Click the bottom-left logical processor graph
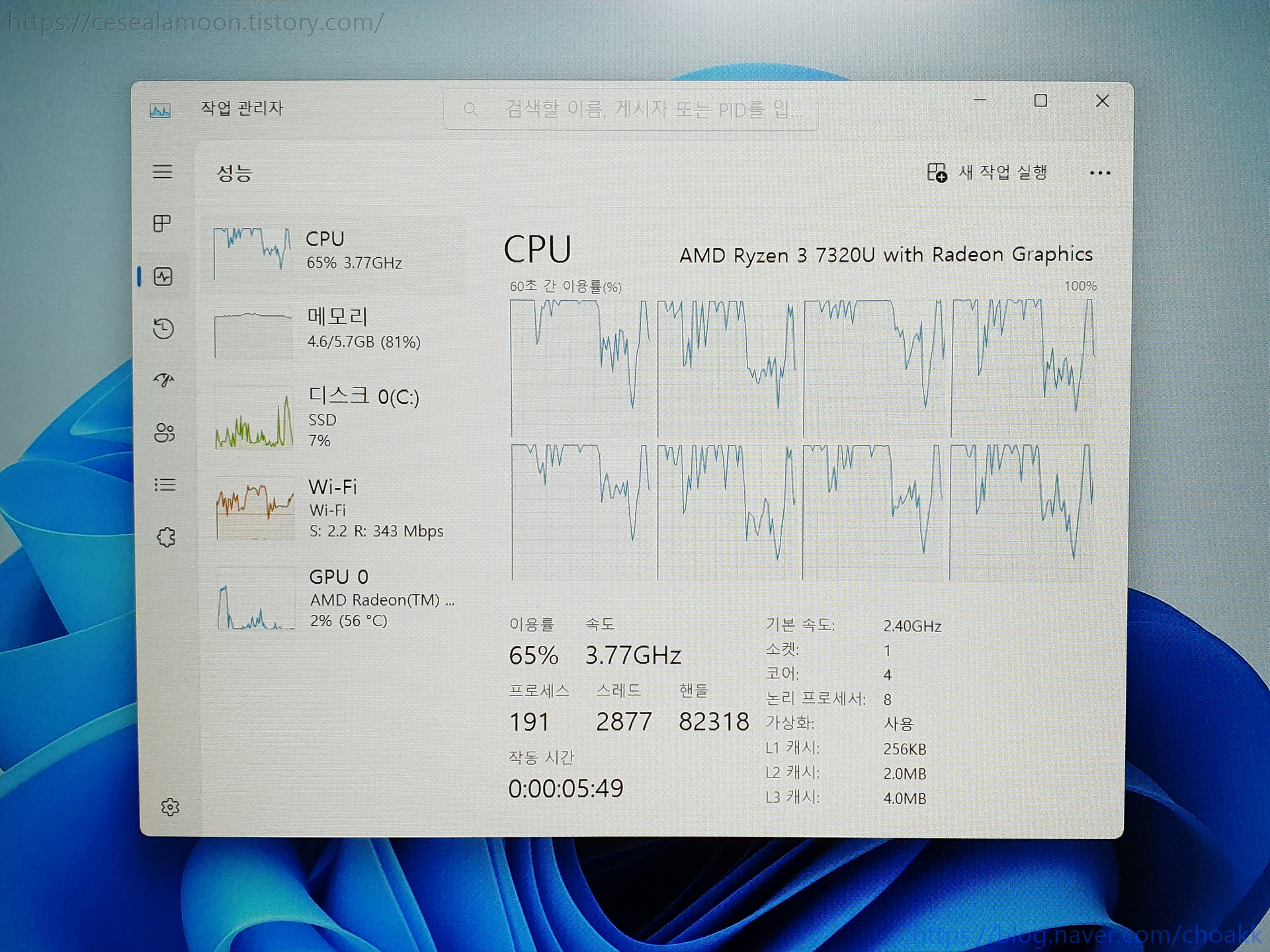1270x952 pixels. coord(580,512)
